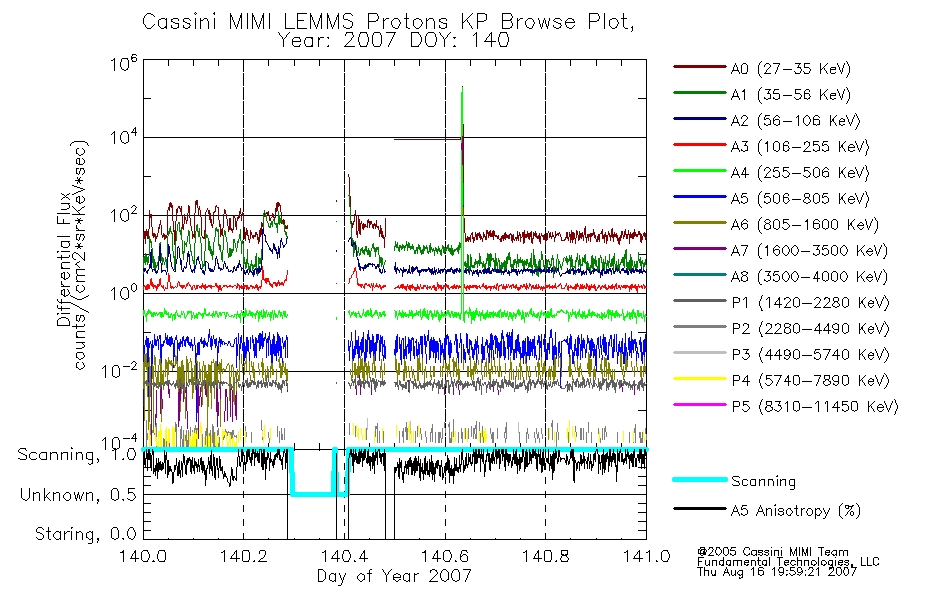Click the A5 Anisotropy (%) legend label
Image resolution: width=950 pixels, height=600 pixels.
796,511
